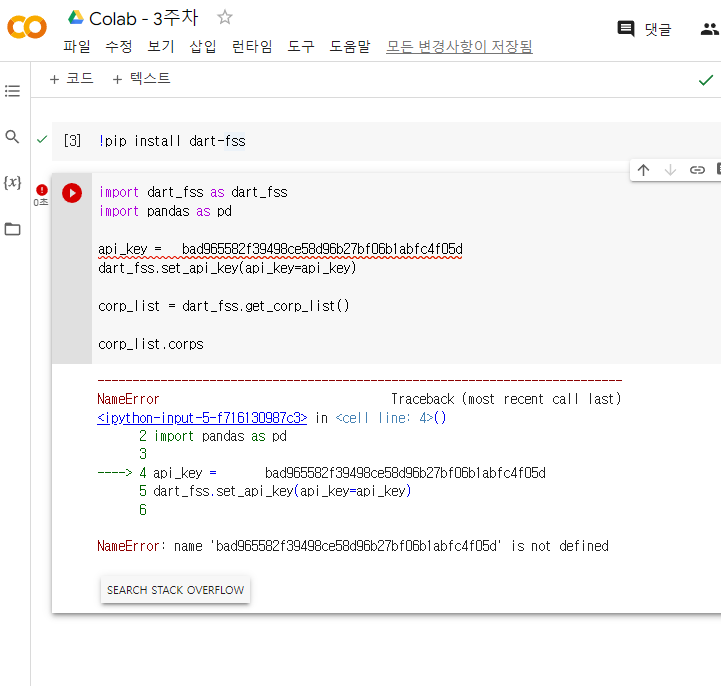Click the green runtime connected checkmark

tap(706, 80)
